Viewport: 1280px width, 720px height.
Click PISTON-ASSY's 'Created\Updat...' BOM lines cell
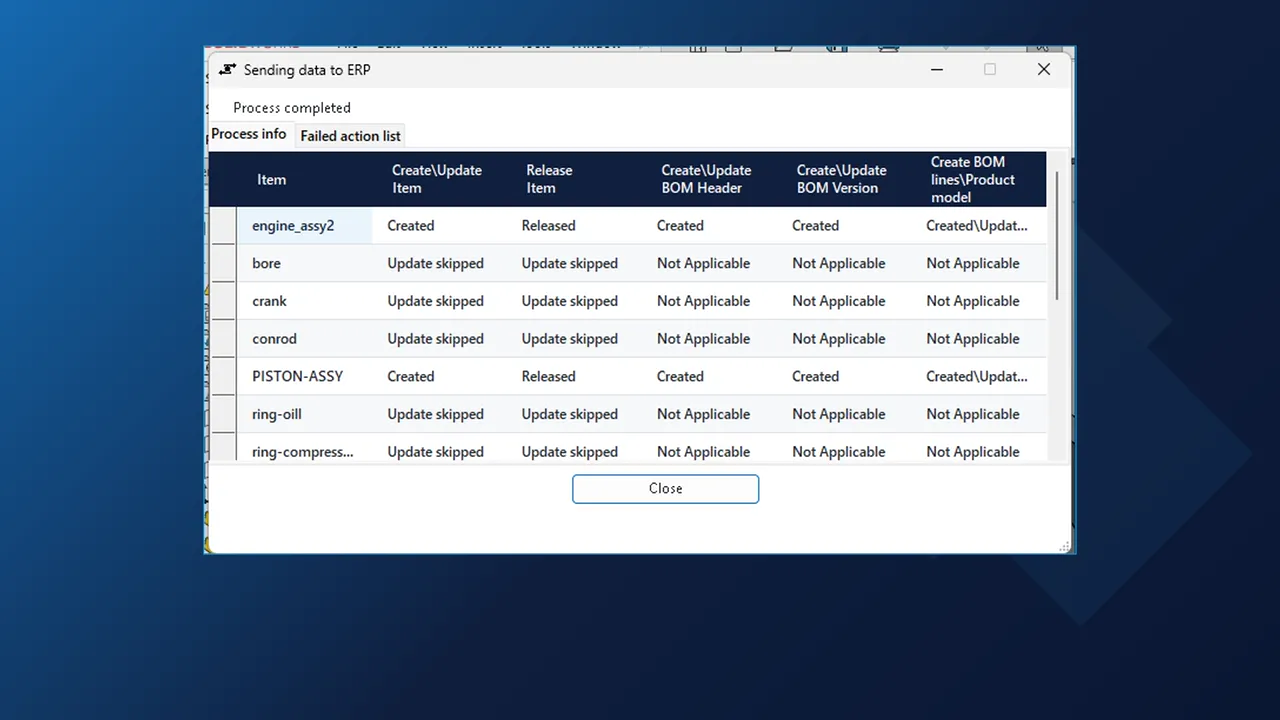click(x=979, y=377)
